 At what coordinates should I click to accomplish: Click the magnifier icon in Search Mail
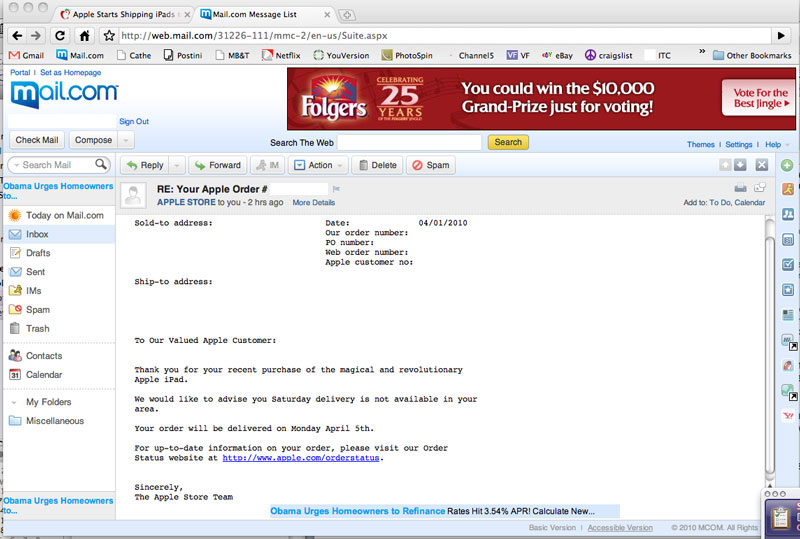[101, 164]
